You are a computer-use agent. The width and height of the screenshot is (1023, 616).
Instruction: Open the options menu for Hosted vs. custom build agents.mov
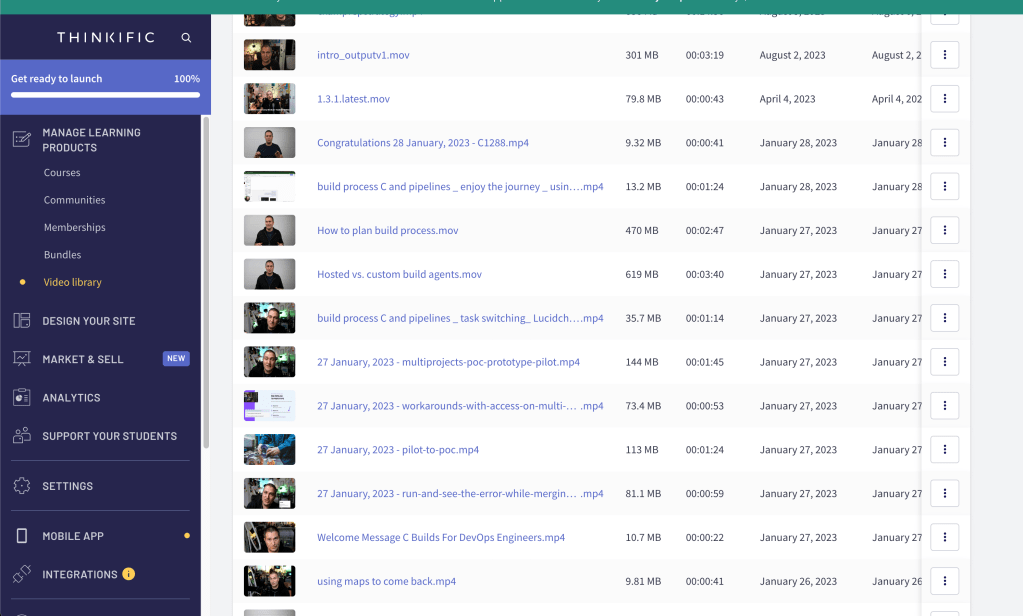pos(944,274)
